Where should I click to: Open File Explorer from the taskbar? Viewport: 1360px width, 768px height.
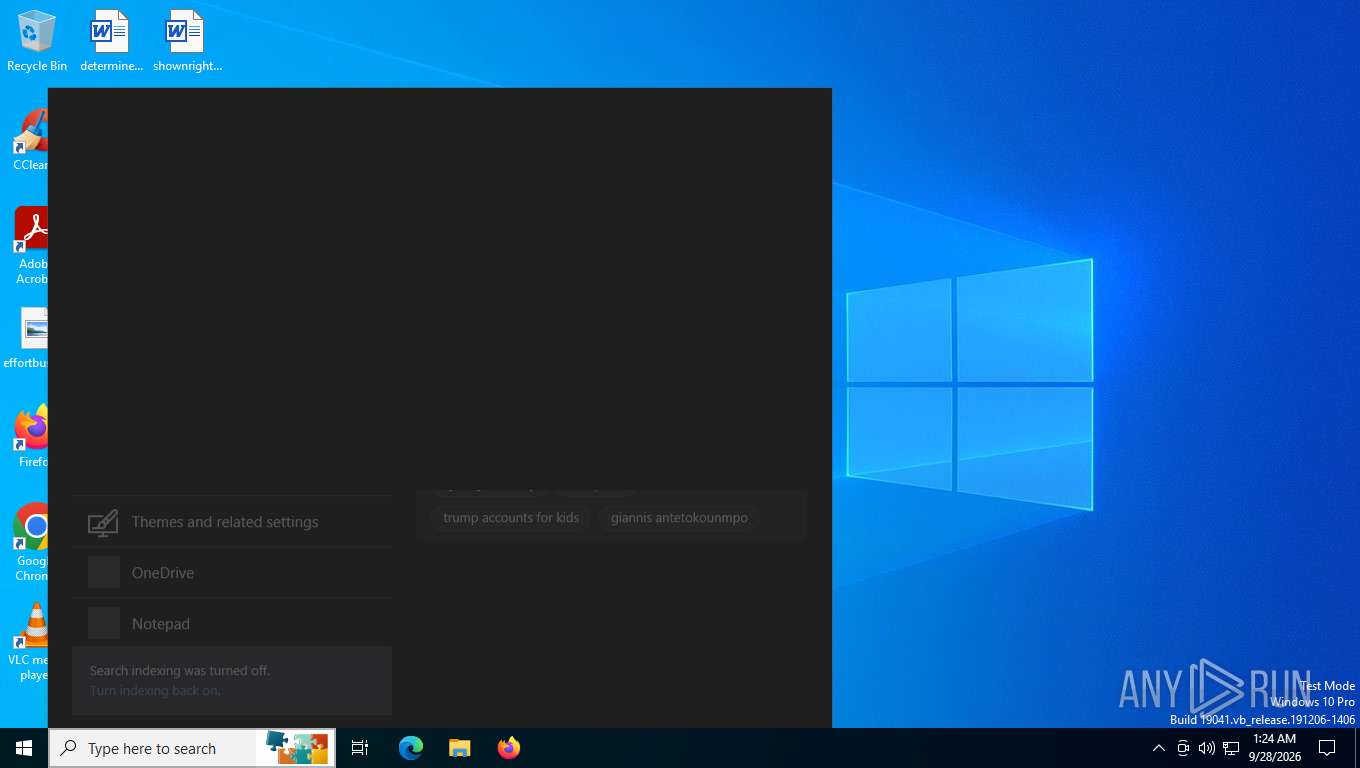click(x=459, y=748)
